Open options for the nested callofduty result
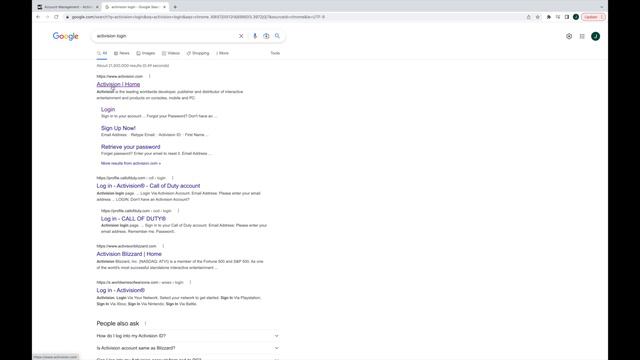Screen dimensions: 640x360 [178, 211]
